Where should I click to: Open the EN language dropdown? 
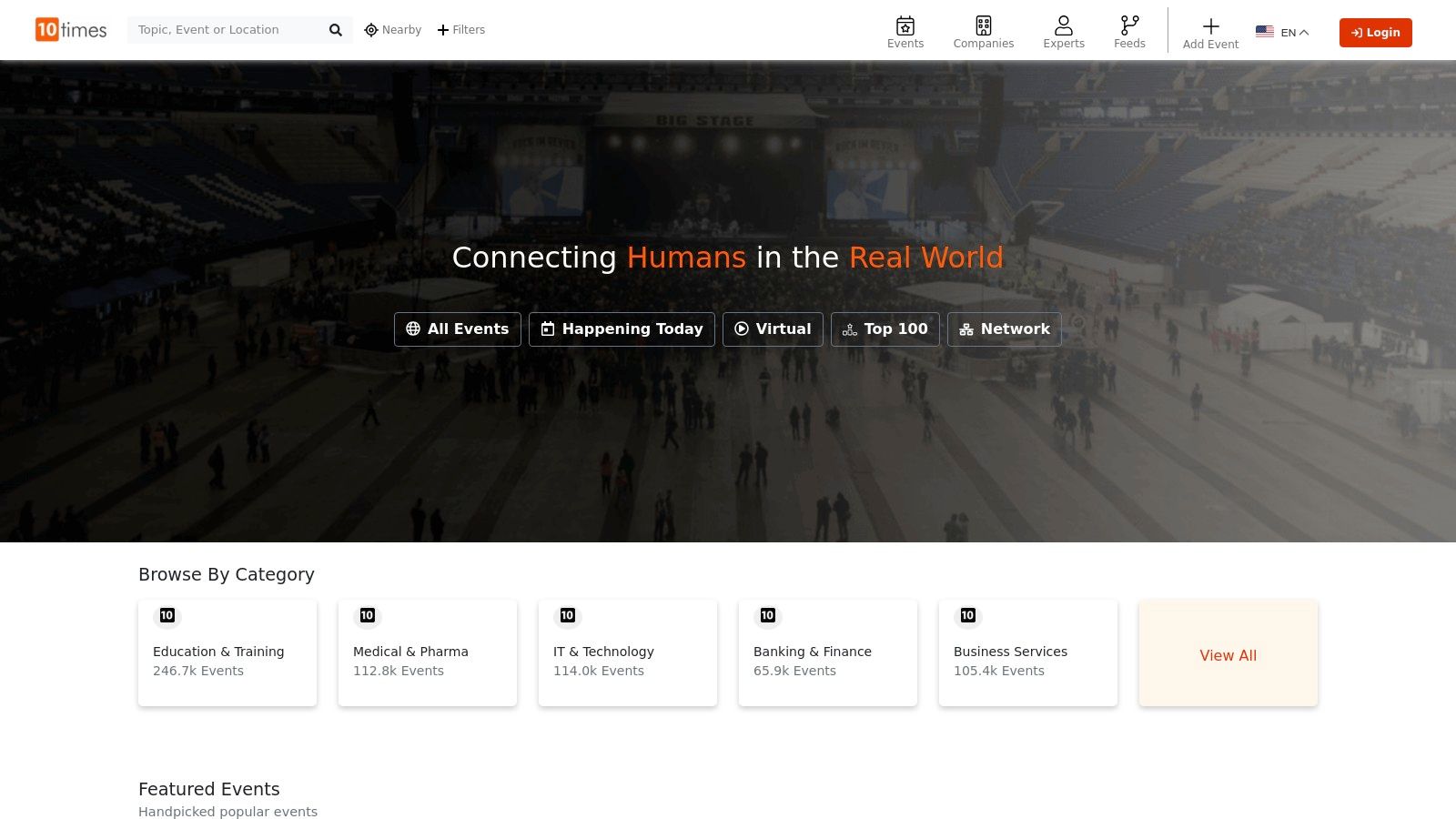pos(1294,33)
